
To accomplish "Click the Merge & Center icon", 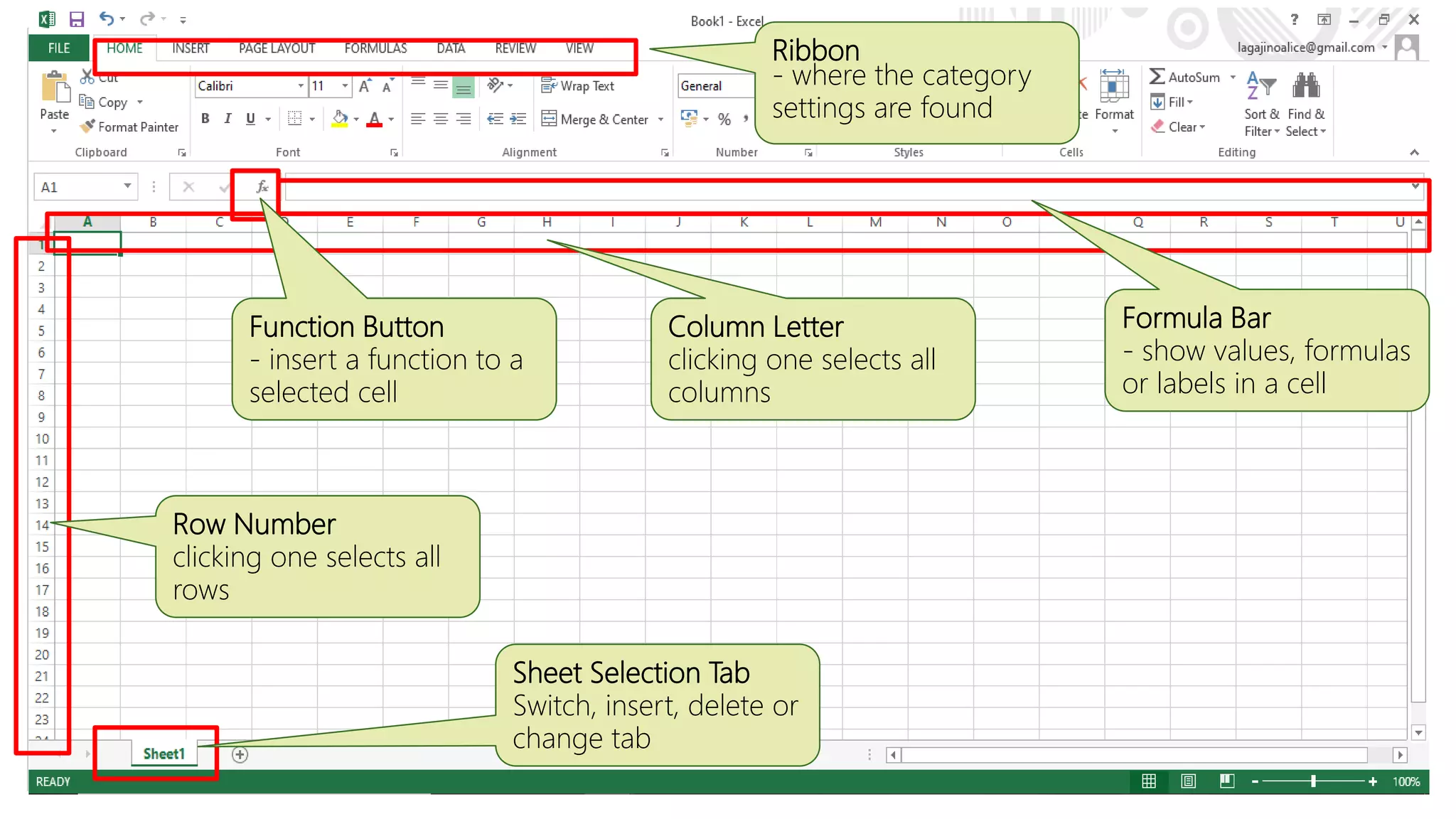I will 549,119.
